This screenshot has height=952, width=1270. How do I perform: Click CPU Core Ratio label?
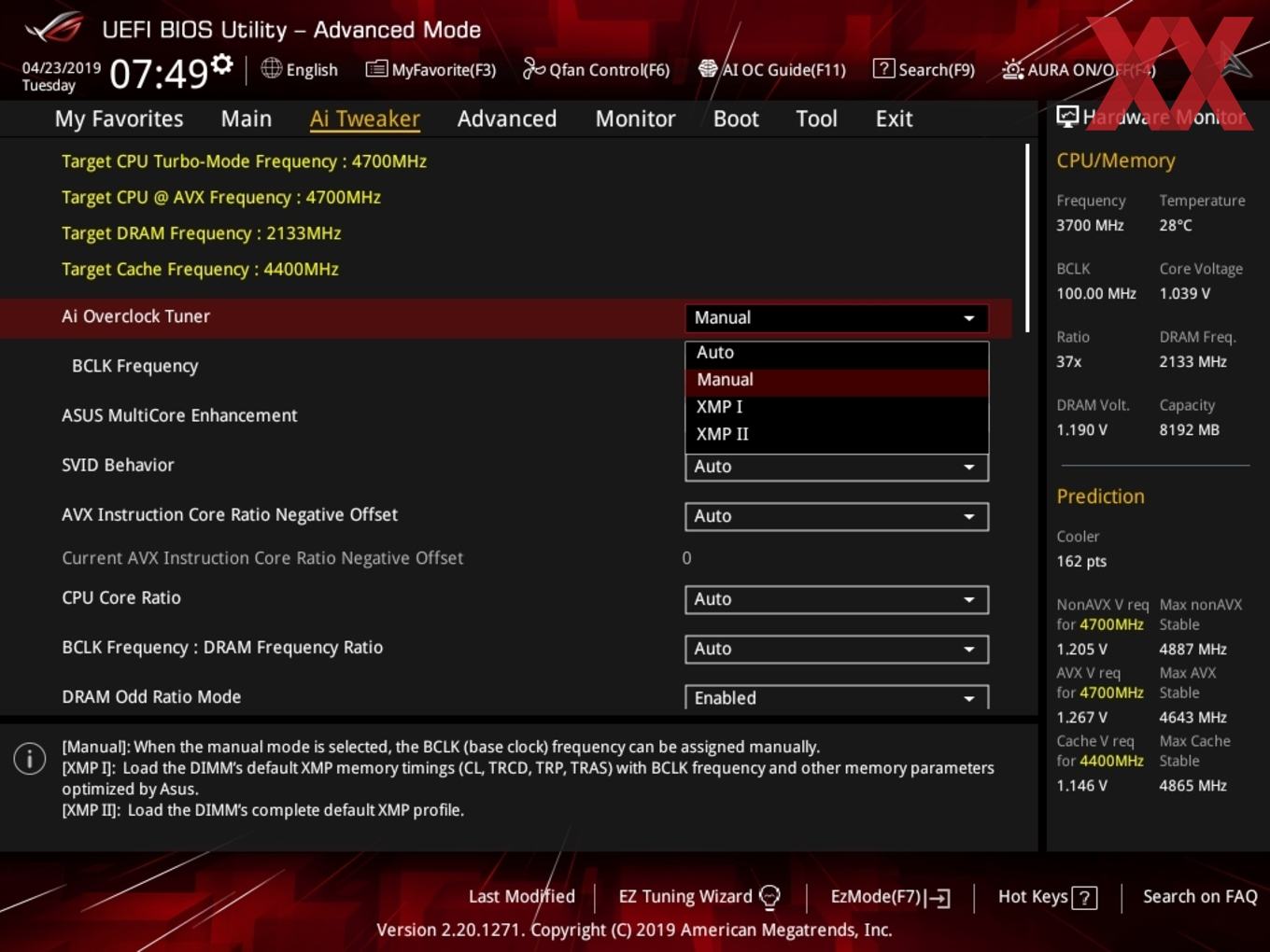pyautogui.click(x=121, y=597)
